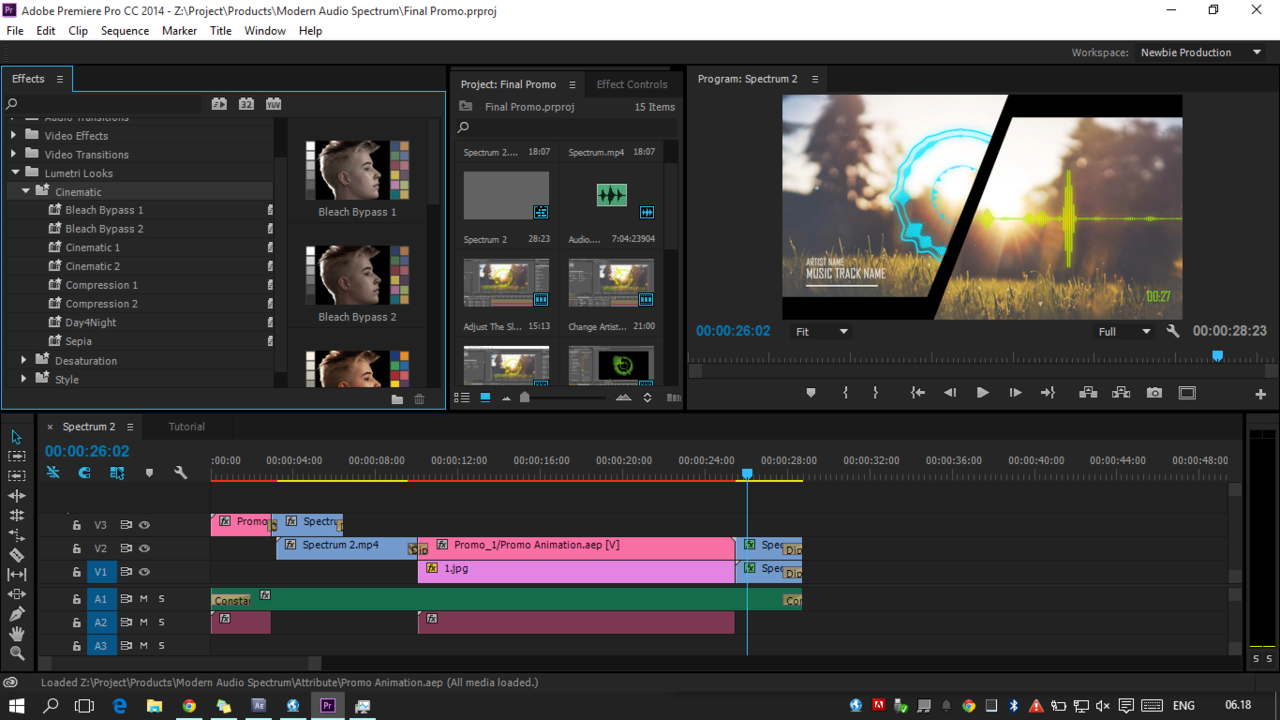
Task: Go to Out point
Action: tap(1048, 393)
